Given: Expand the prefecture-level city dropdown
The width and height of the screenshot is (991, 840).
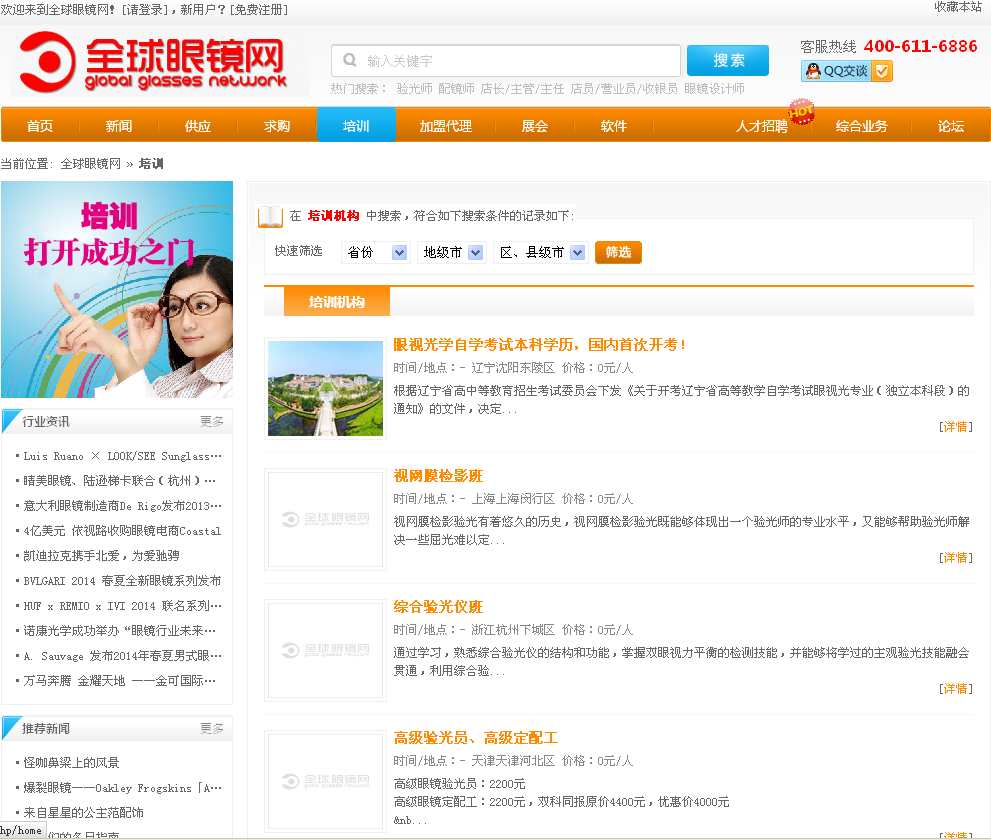Looking at the screenshot, I should click(451, 253).
